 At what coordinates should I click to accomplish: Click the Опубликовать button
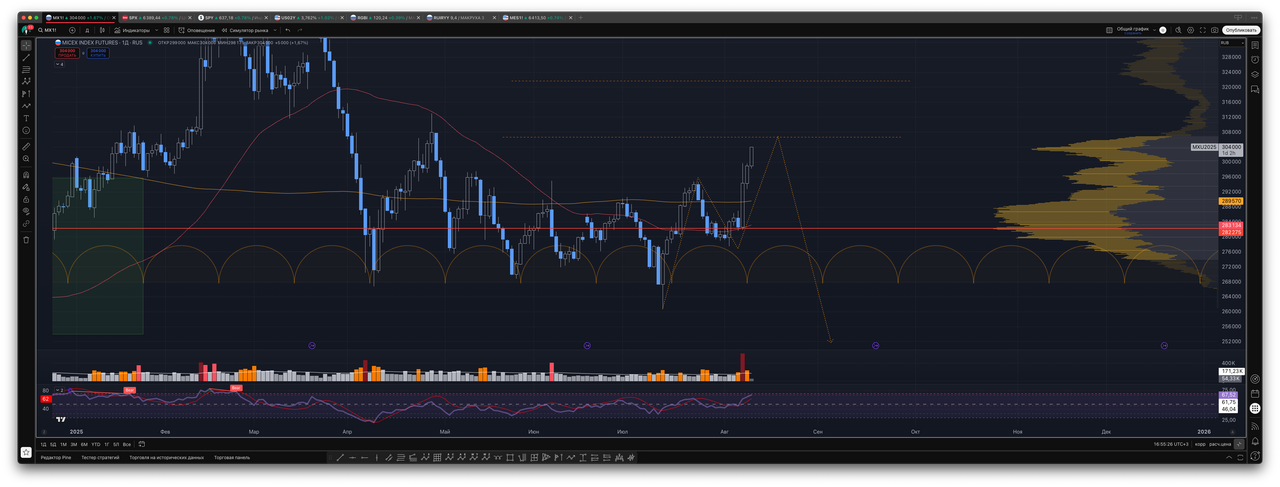(x=1240, y=30)
